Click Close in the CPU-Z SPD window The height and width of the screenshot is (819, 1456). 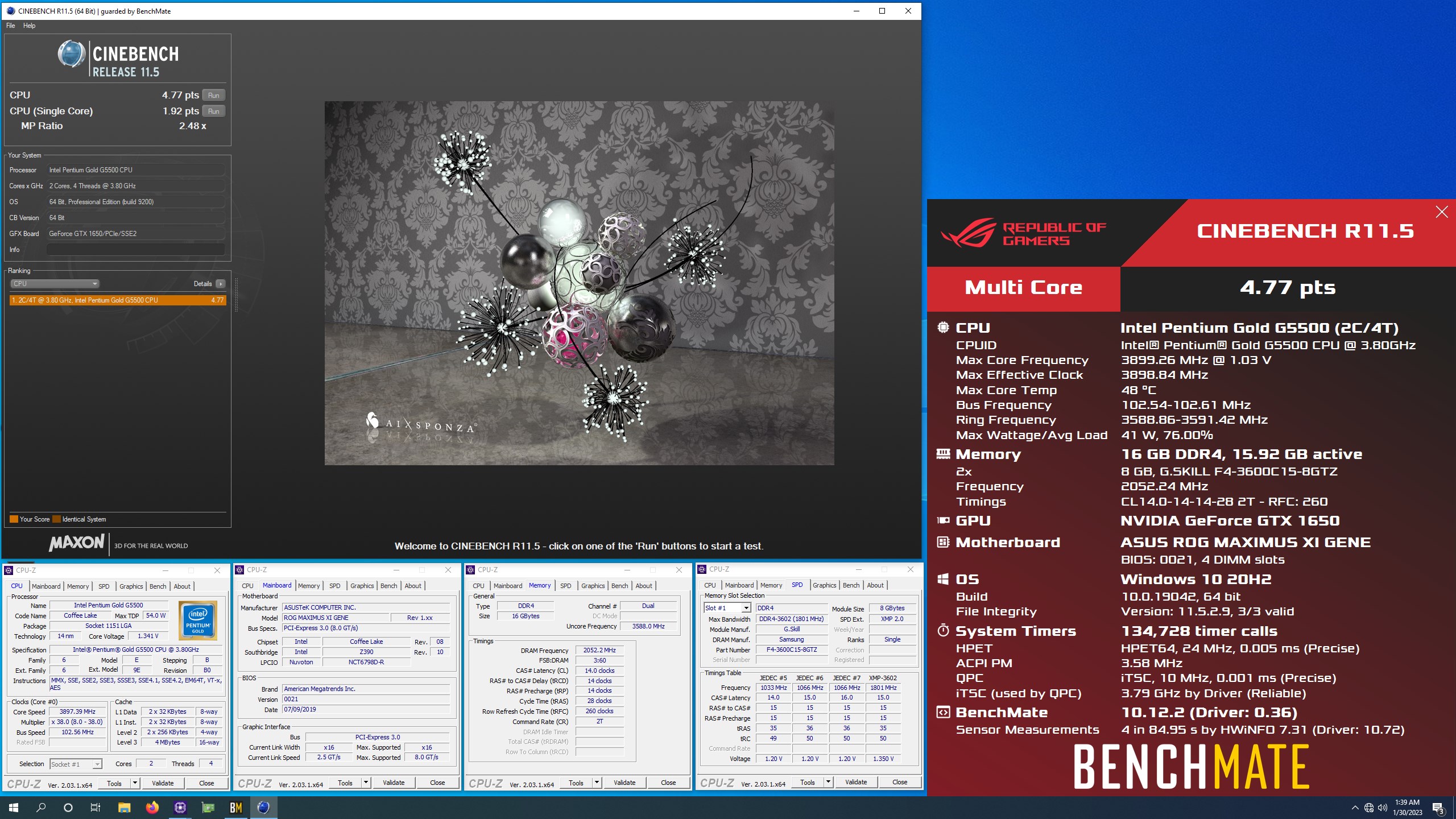tap(900, 782)
